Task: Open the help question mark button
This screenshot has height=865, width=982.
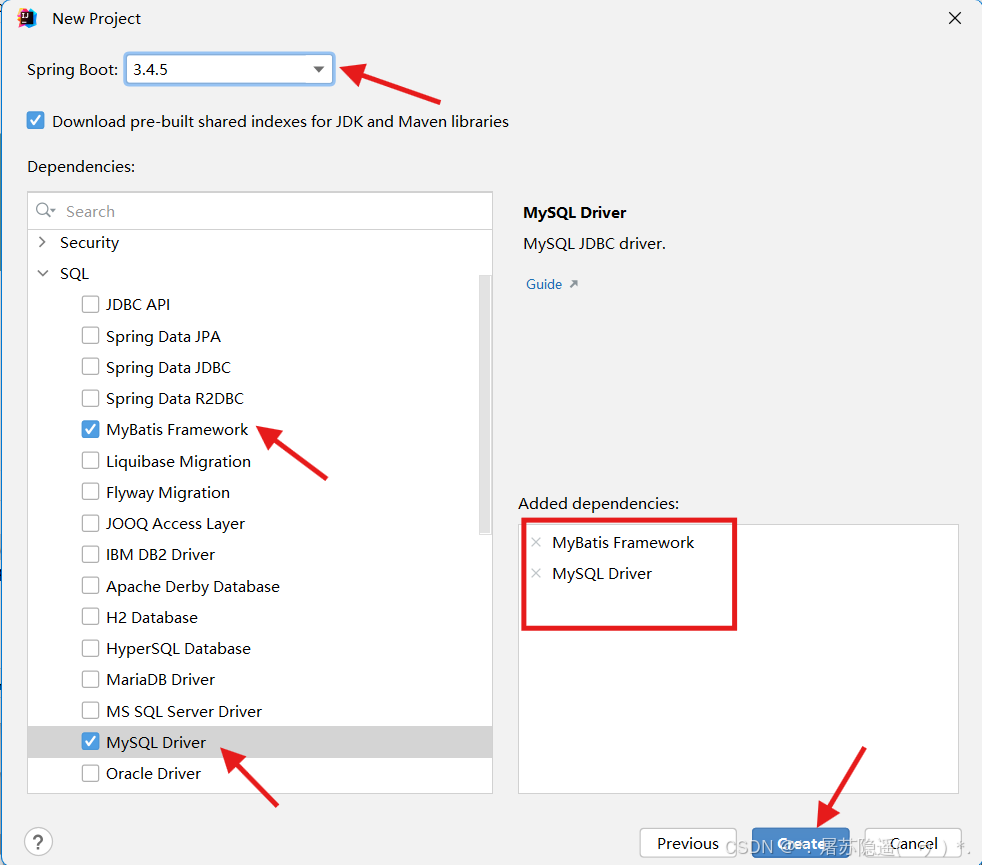Action: (x=38, y=842)
